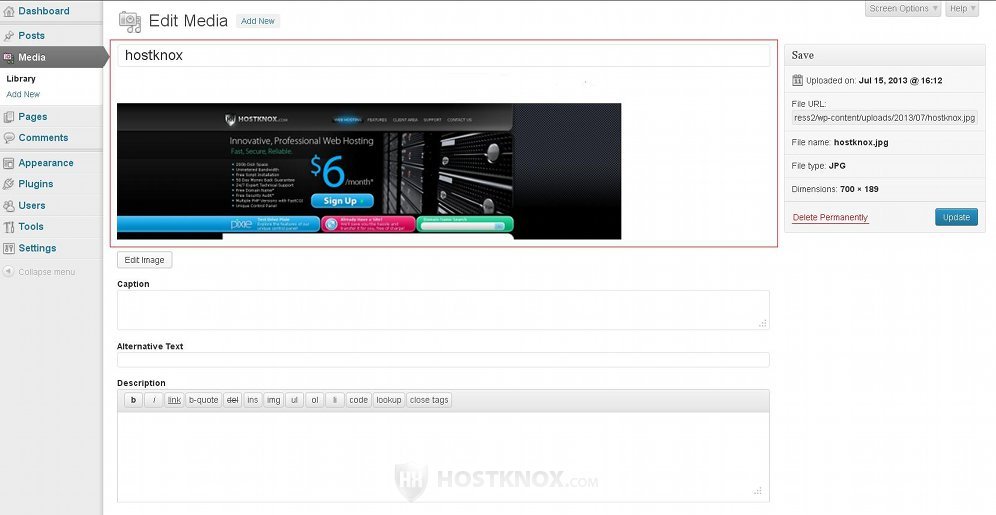Click the Collapse menu arrow icon
The image size is (996, 515).
[8, 272]
